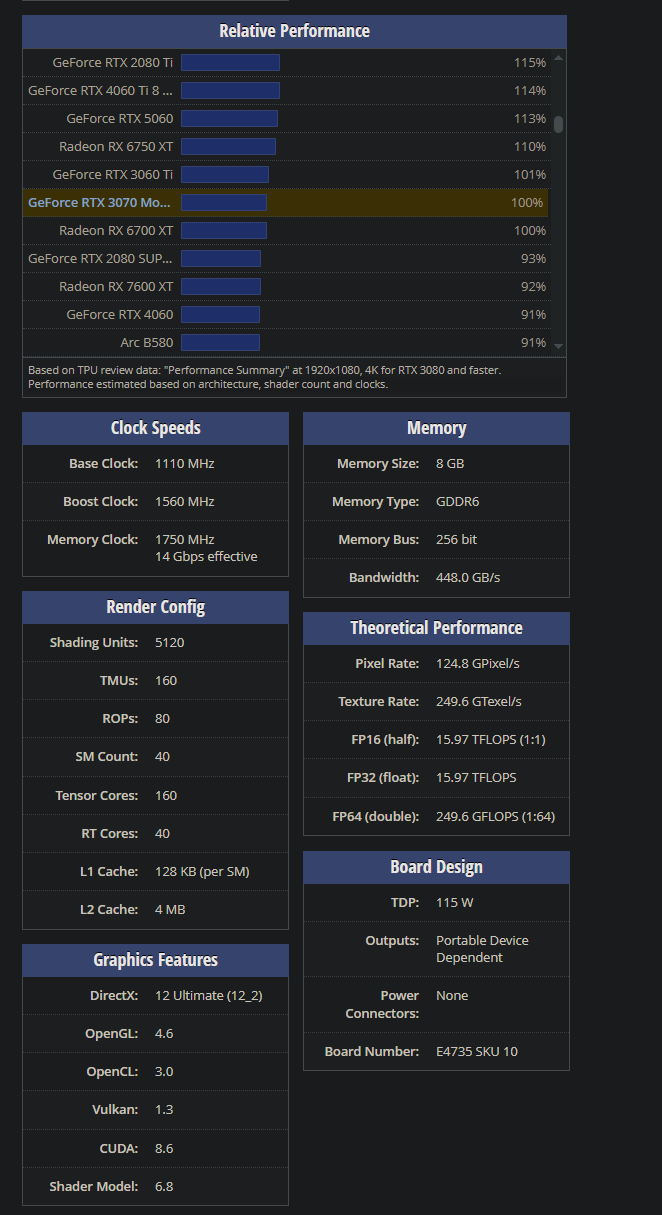
Task: Open GeForce RTX 4060 Ti 8 GB entry
Action: coord(100,90)
